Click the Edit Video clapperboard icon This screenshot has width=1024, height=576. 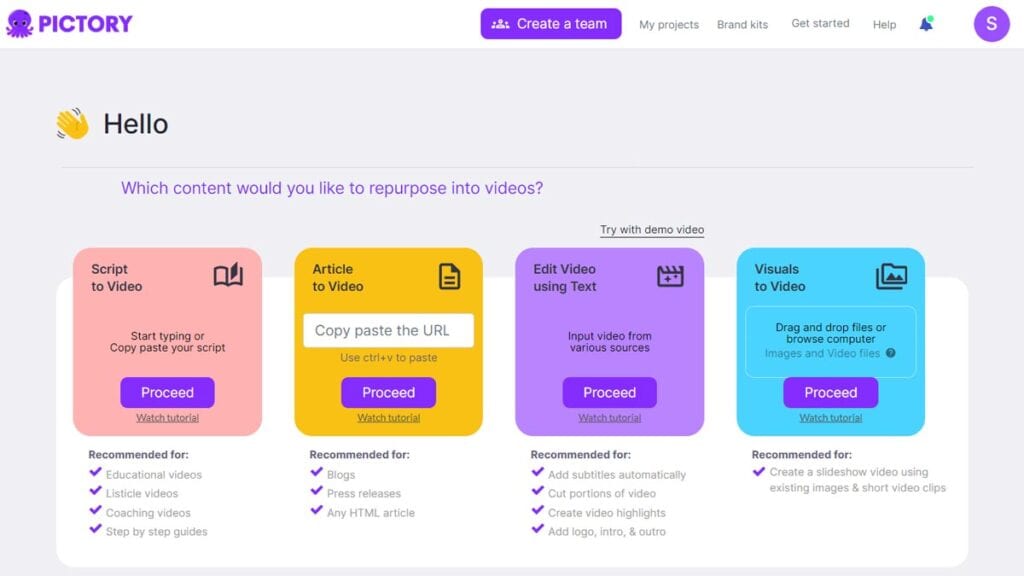tap(670, 276)
